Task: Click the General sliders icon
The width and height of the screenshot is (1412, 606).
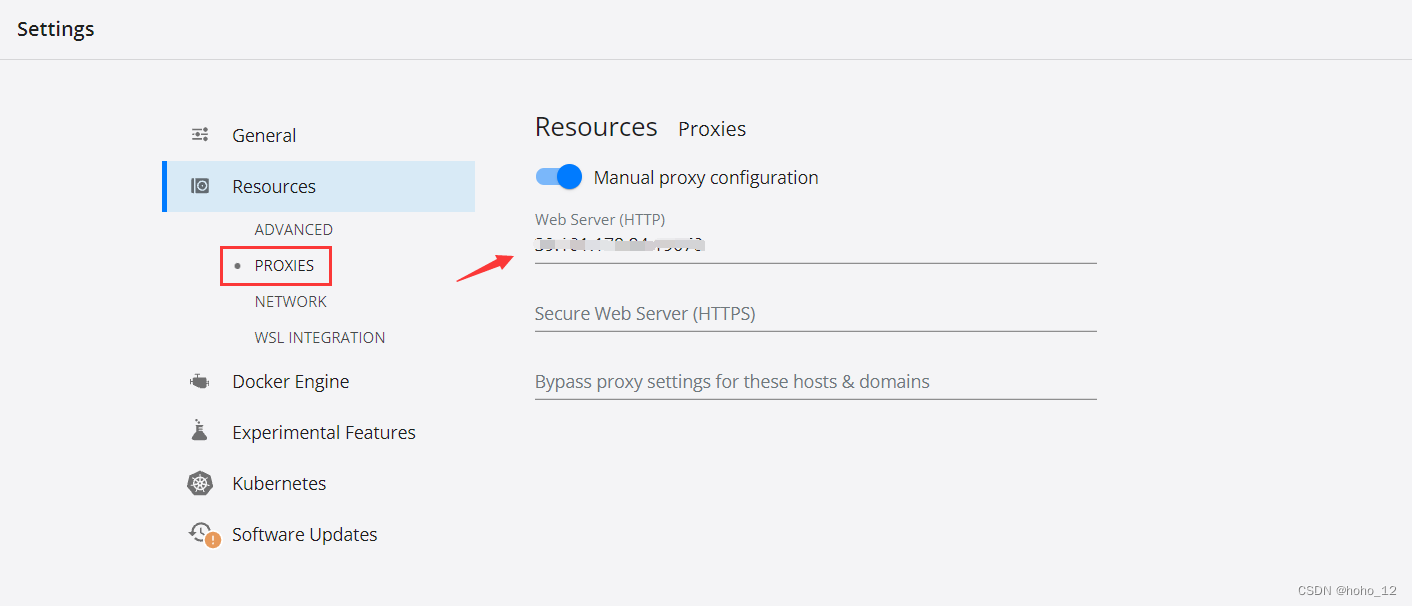Action: (200, 135)
